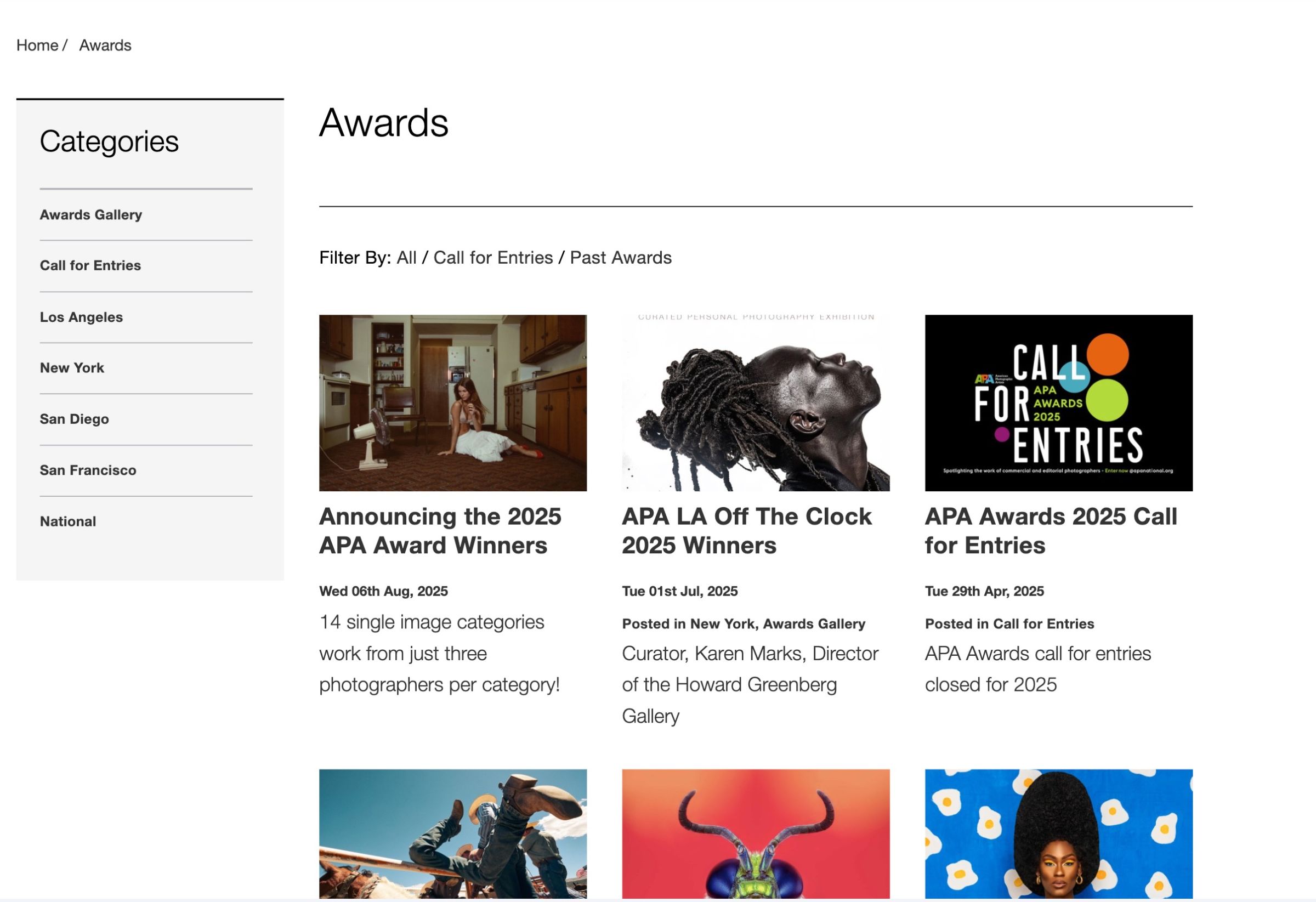The height and width of the screenshot is (902, 1316).
Task: Open the Call for Entries category
Action: [x=90, y=265]
